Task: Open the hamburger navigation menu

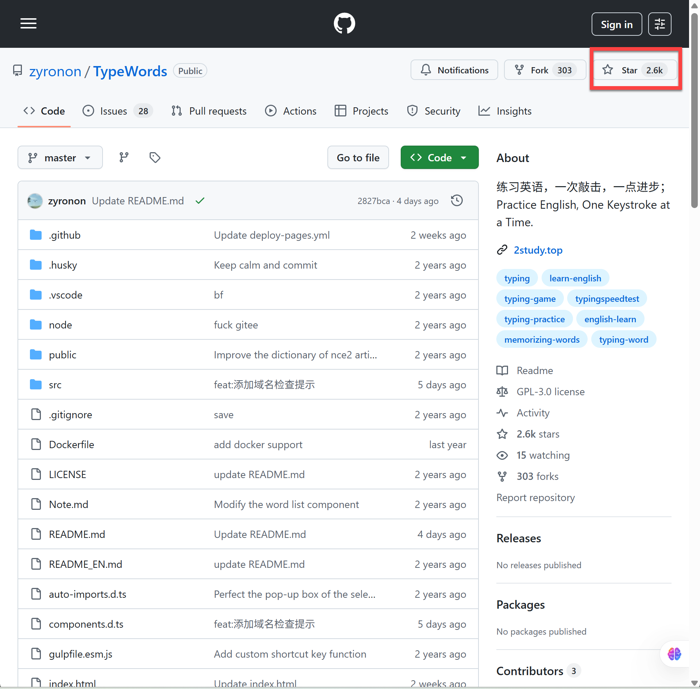Action: 28,24
